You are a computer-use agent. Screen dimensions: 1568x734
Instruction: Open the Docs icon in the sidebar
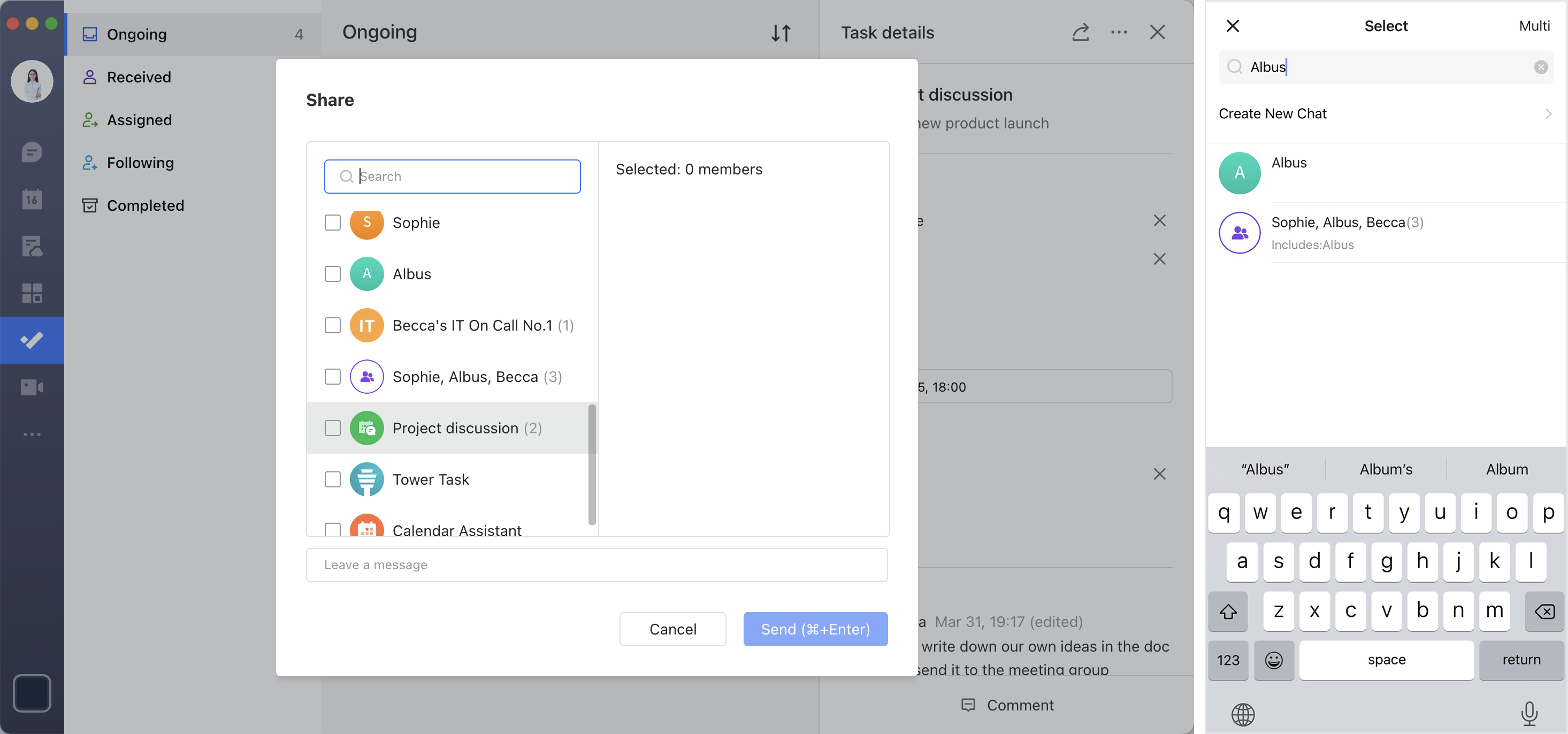click(32, 246)
